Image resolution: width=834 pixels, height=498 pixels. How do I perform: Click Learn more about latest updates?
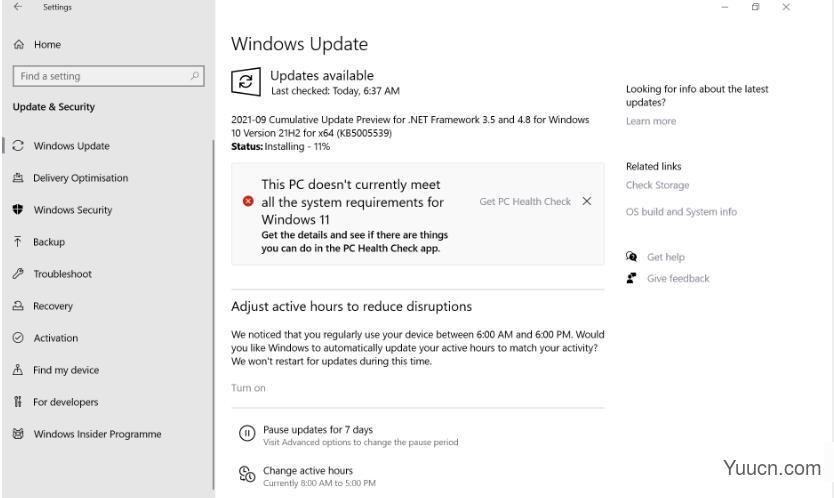coord(651,121)
